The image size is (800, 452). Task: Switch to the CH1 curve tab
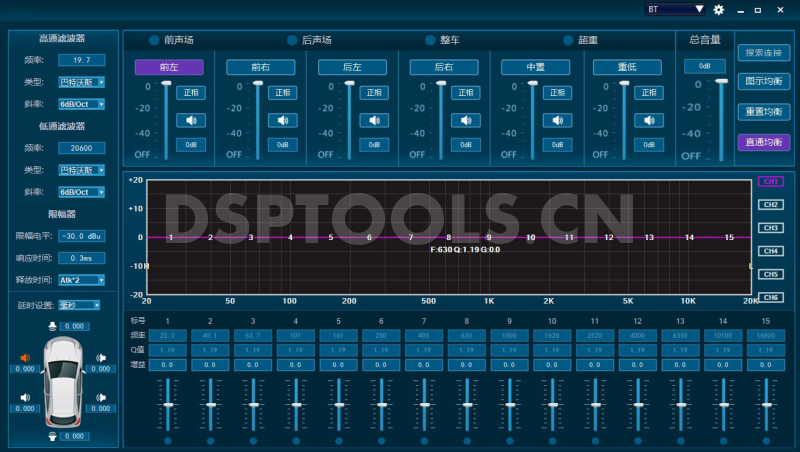[770, 181]
